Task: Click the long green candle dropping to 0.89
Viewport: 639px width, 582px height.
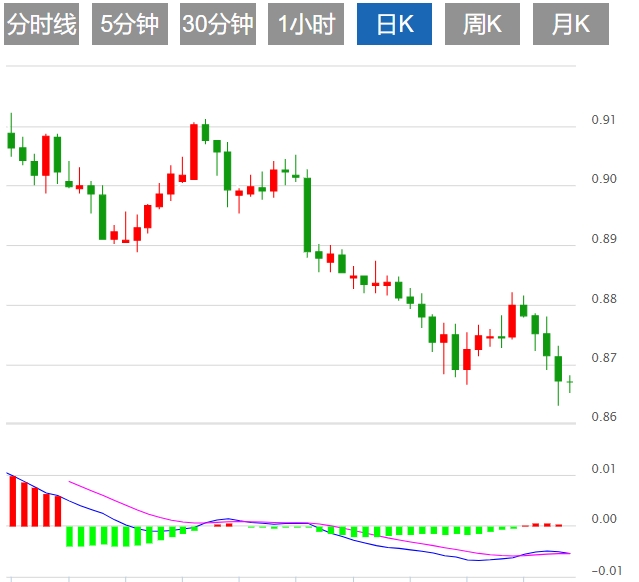Action: pos(307,214)
